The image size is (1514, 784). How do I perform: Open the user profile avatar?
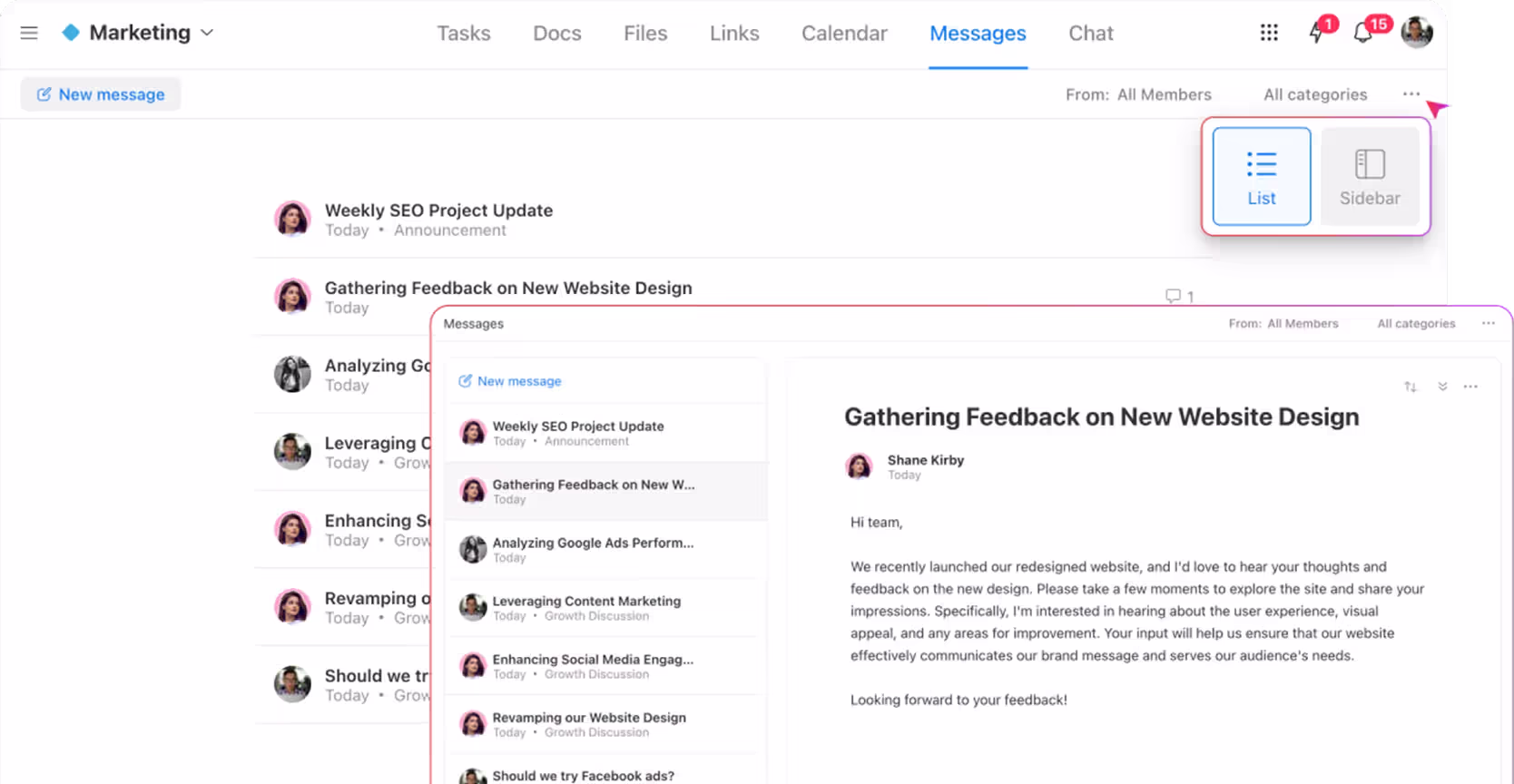pos(1416,33)
